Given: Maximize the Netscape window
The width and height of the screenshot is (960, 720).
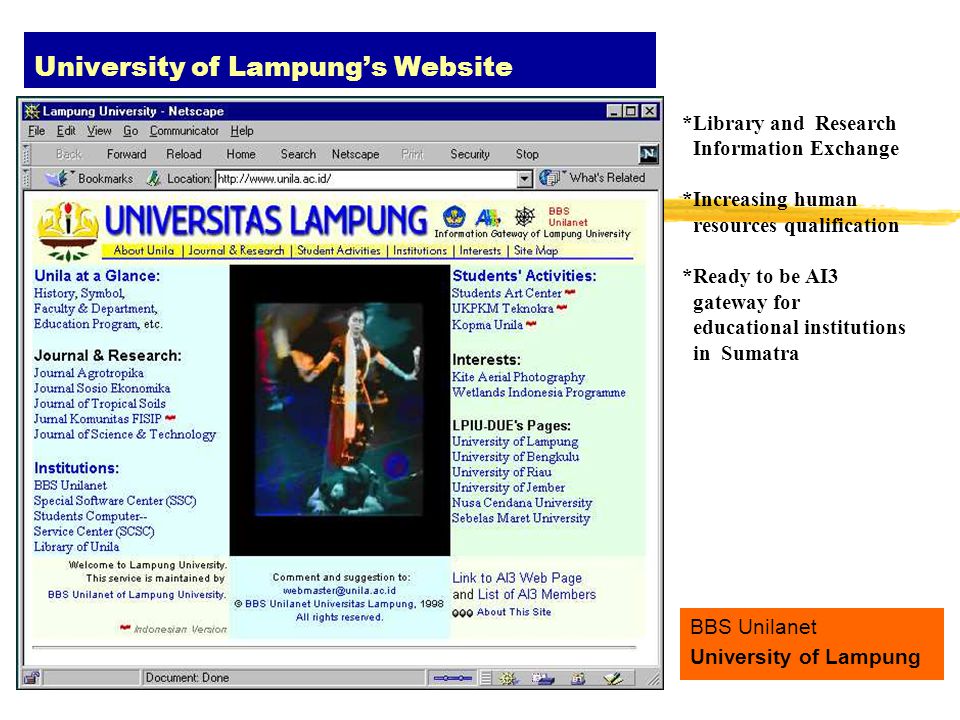Looking at the screenshot, I should [x=631, y=111].
